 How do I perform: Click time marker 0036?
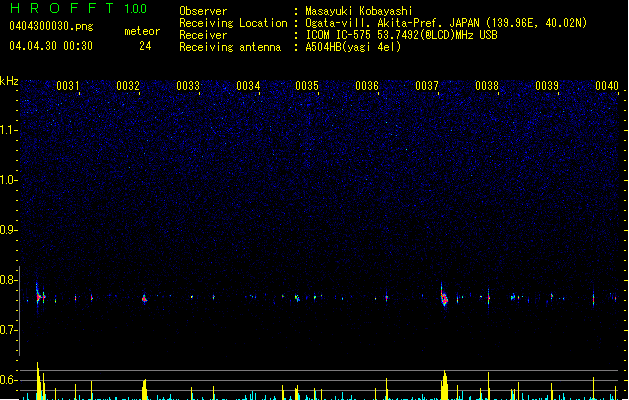[367, 85]
